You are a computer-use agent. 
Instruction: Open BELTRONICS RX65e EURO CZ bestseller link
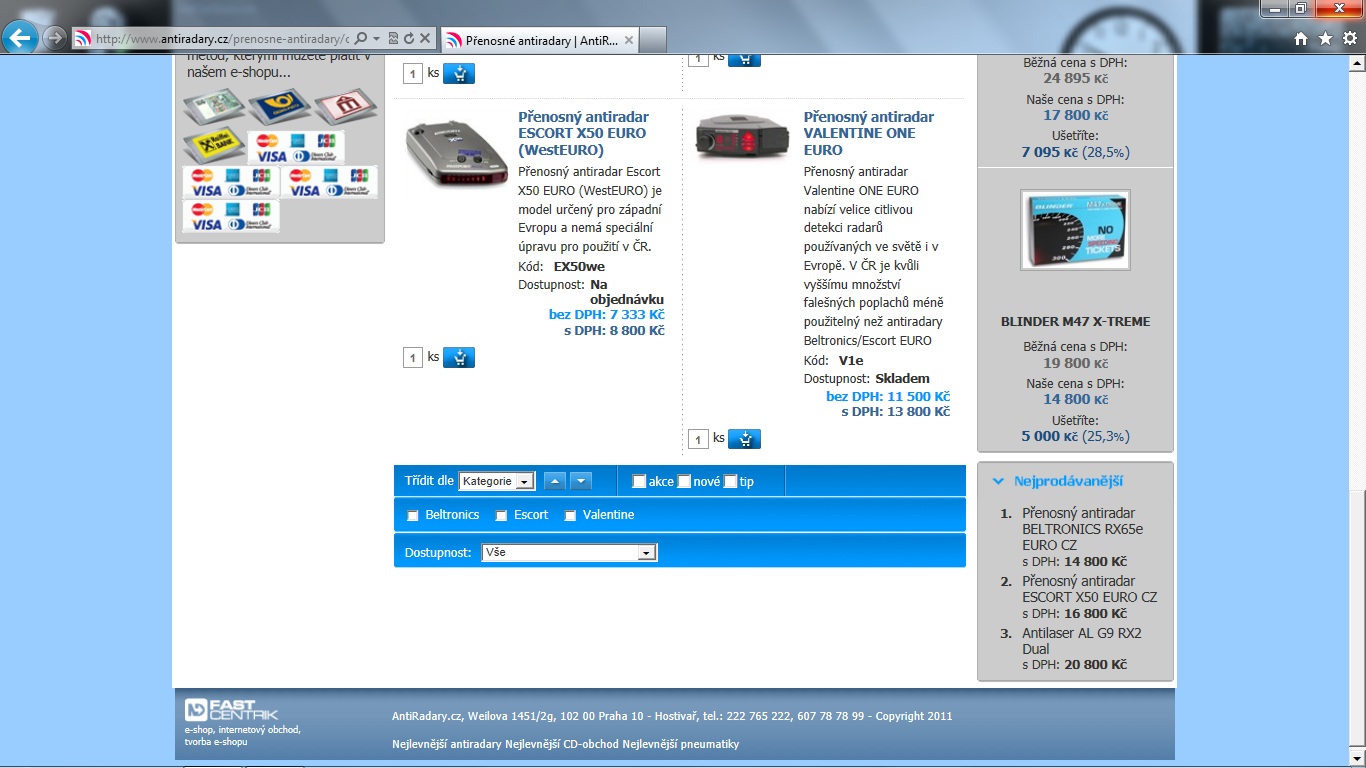pos(1082,529)
